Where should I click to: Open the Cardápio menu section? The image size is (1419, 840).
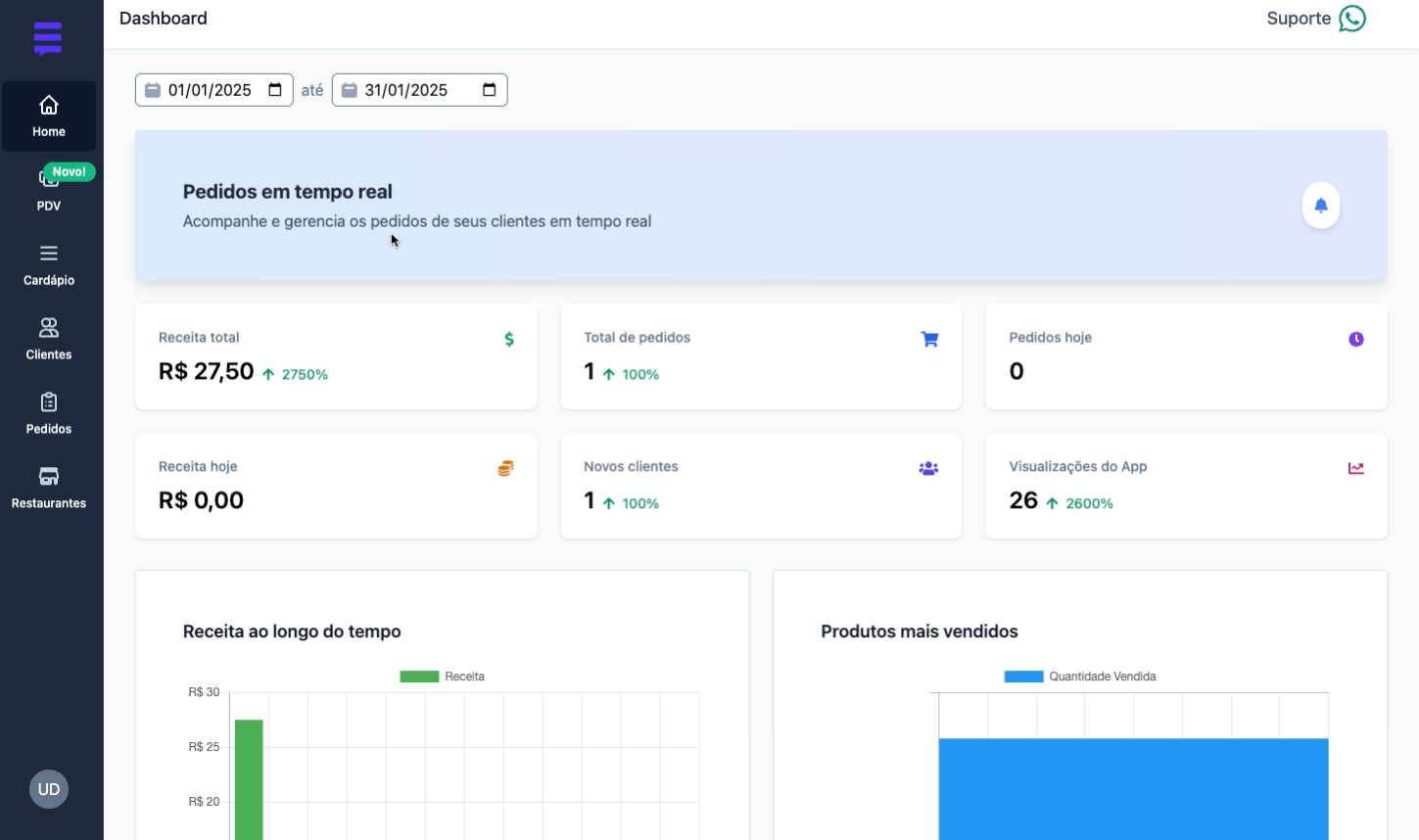(x=49, y=264)
